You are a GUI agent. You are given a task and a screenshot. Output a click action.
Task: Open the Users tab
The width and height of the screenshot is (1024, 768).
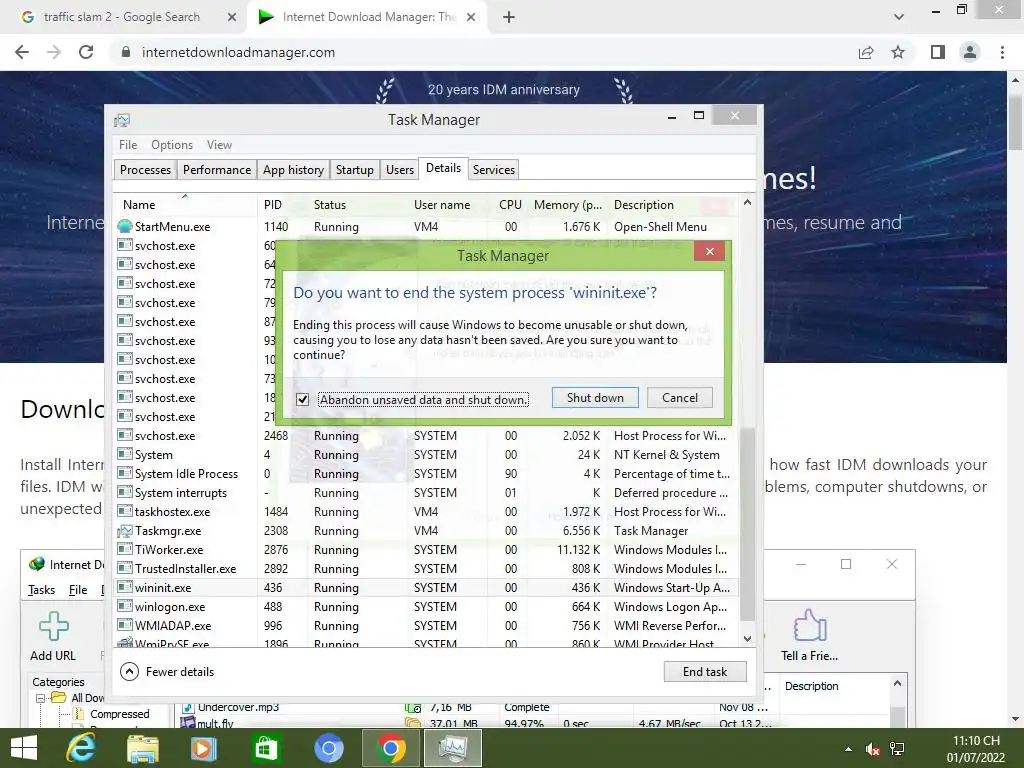(x=400, y=170)
